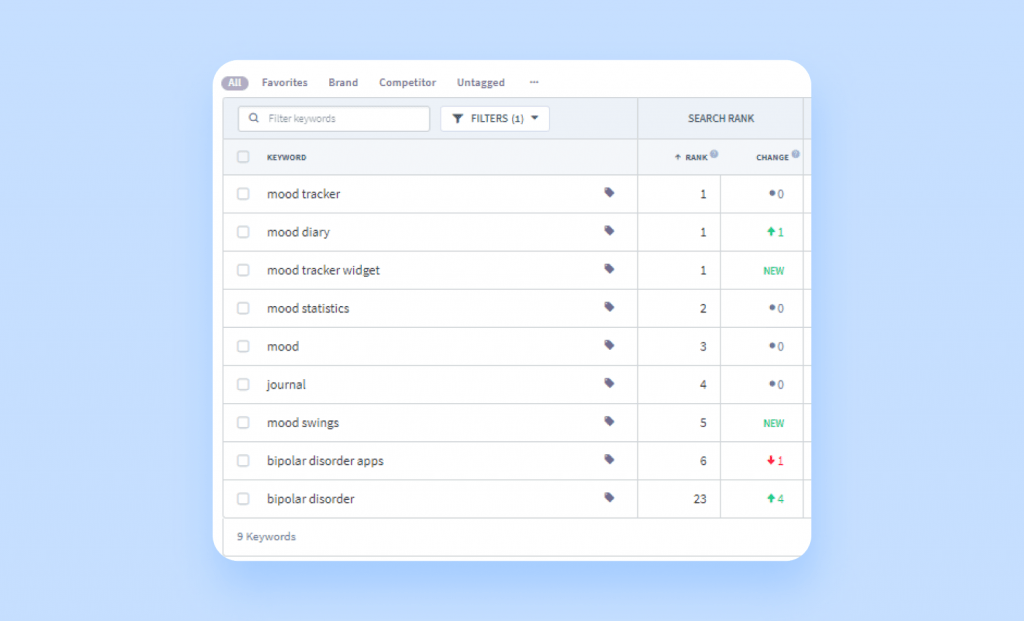Select the tag icon next to "mood swings"

click(610, 423)
